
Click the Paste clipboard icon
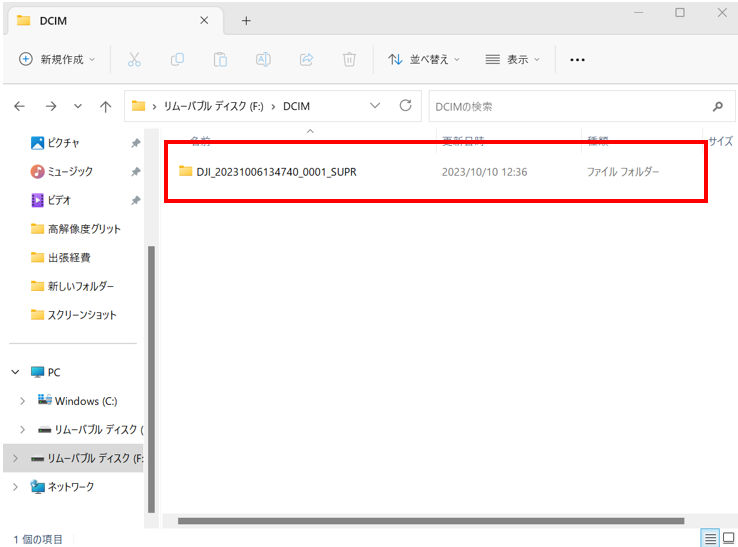coord(220,59)
